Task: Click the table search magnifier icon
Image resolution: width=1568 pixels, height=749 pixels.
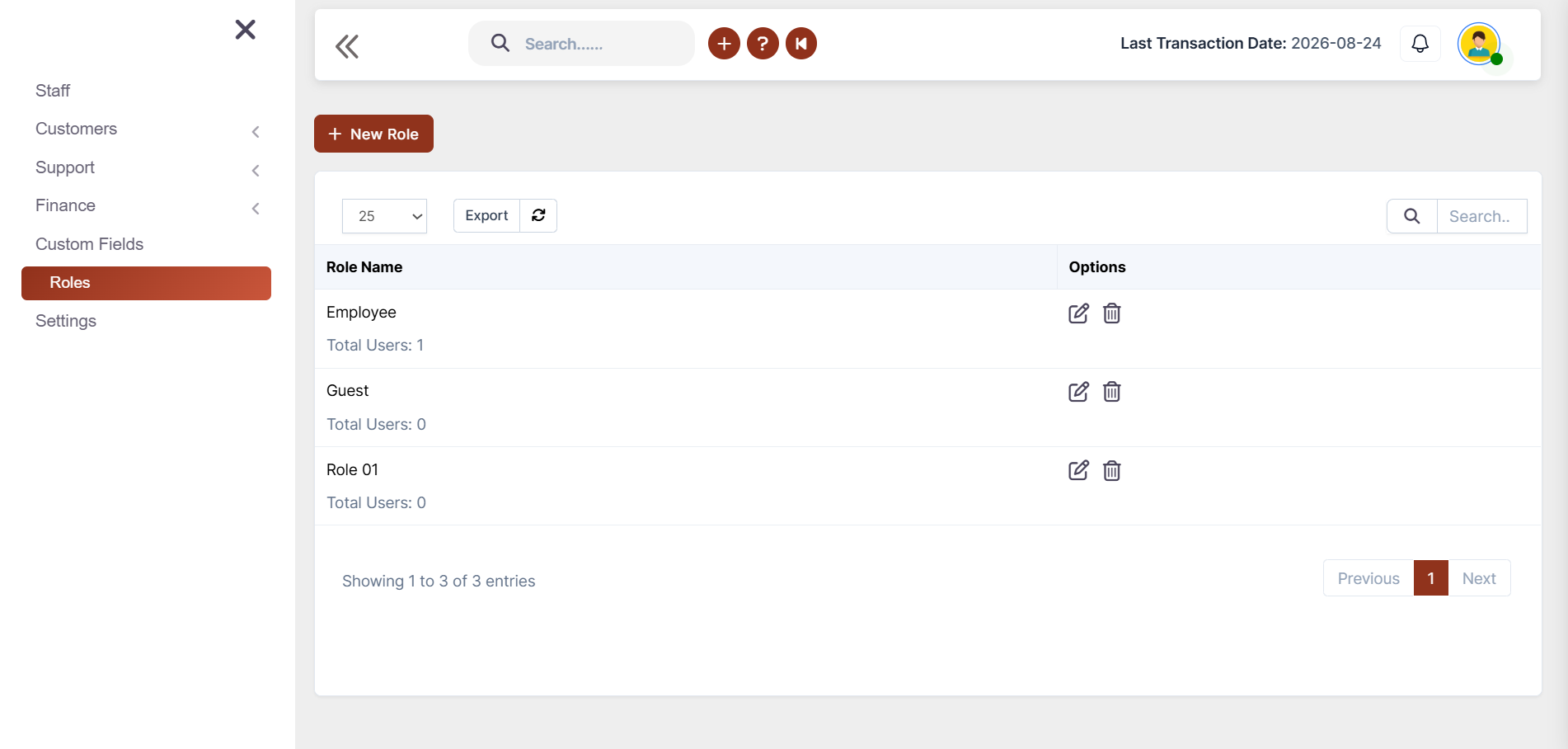Action: point(1412,216)
